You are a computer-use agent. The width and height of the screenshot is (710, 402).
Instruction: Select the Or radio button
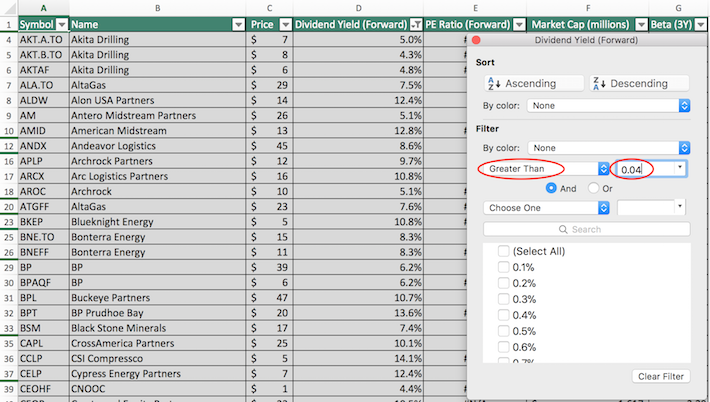click(x=594, y=188)
